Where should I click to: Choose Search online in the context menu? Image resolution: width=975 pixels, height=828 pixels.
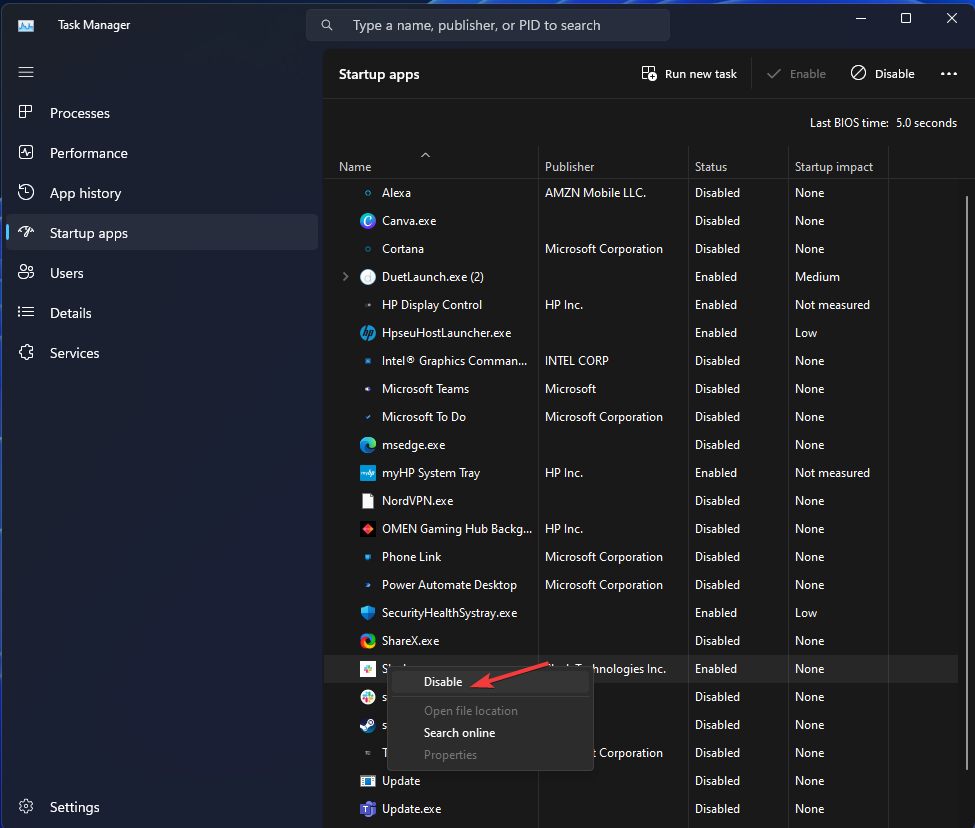click(490, 733)
